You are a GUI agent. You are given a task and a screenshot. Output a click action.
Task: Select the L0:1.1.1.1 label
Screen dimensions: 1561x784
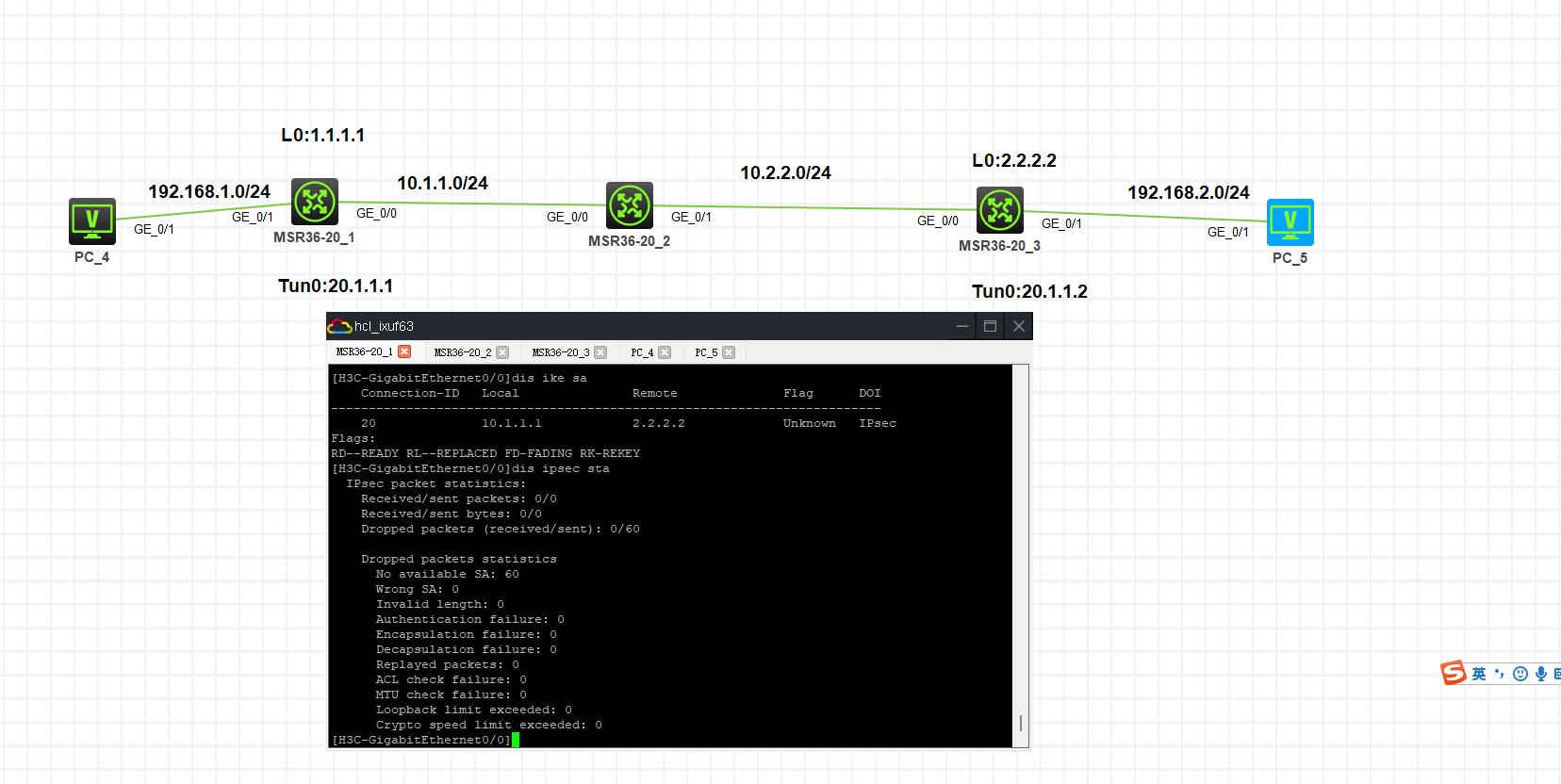(x=323, y=135)
